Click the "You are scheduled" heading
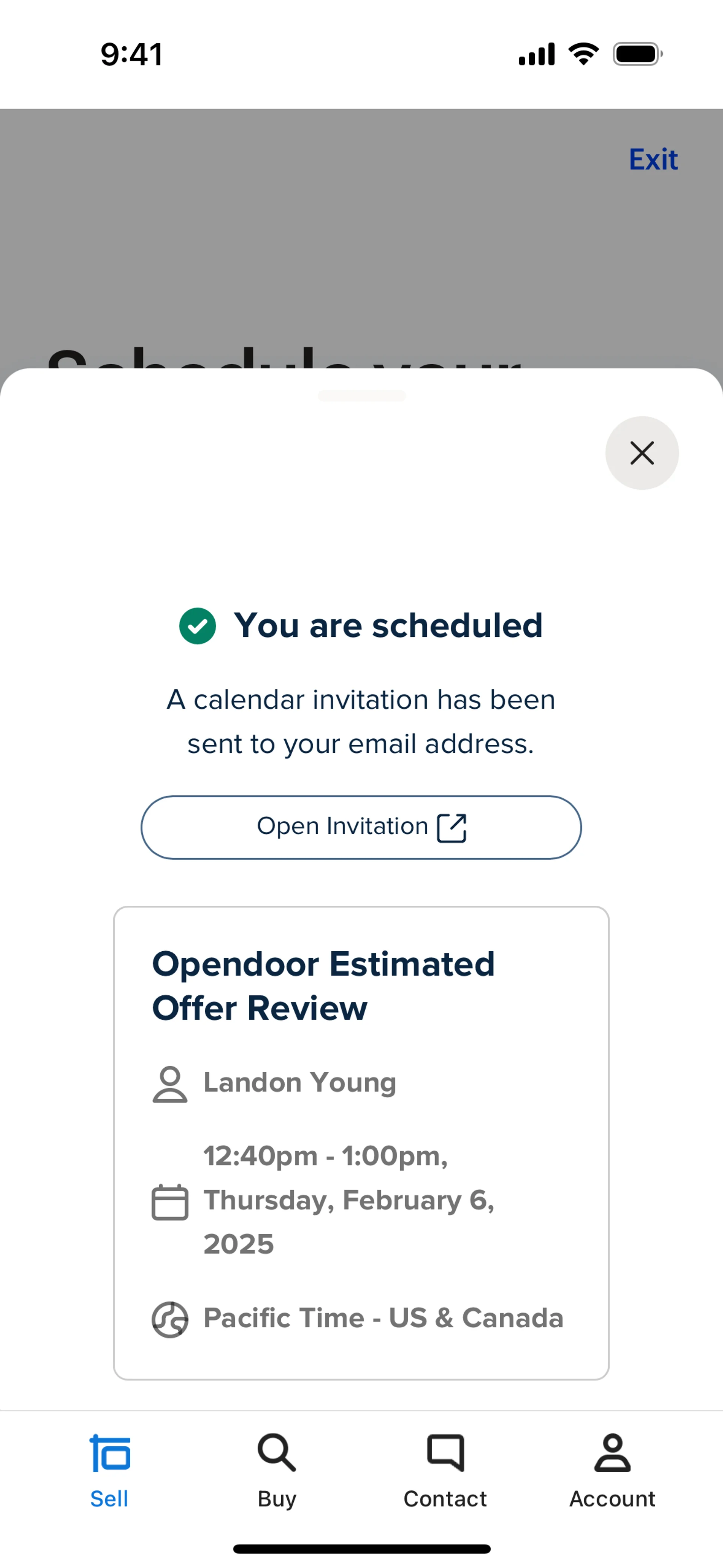Image resolution: width=723 pixels, height=1568 pixels. (387, 626)
